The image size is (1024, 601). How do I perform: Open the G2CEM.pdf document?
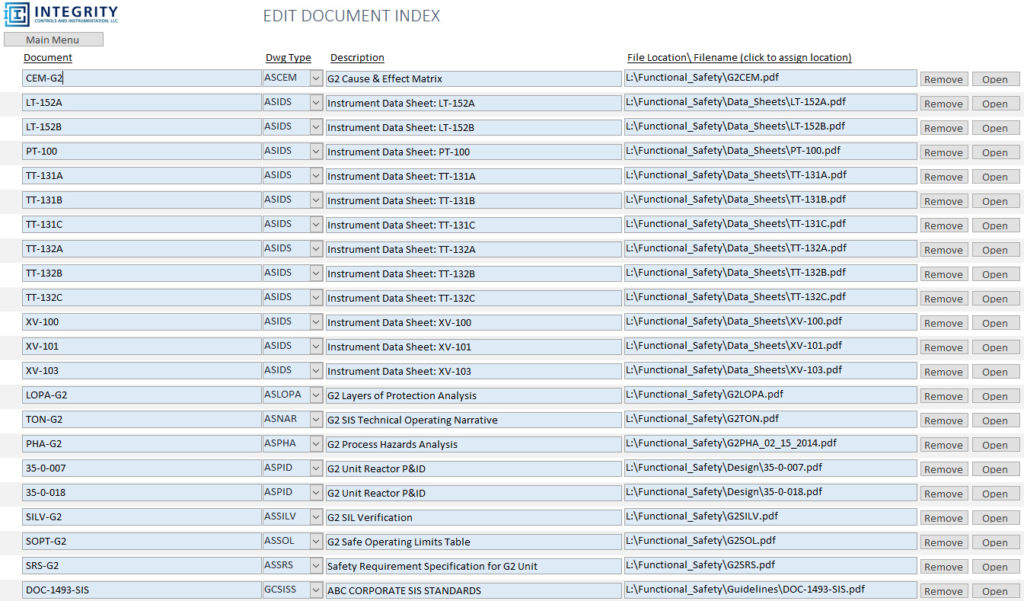tap(994, 80)
